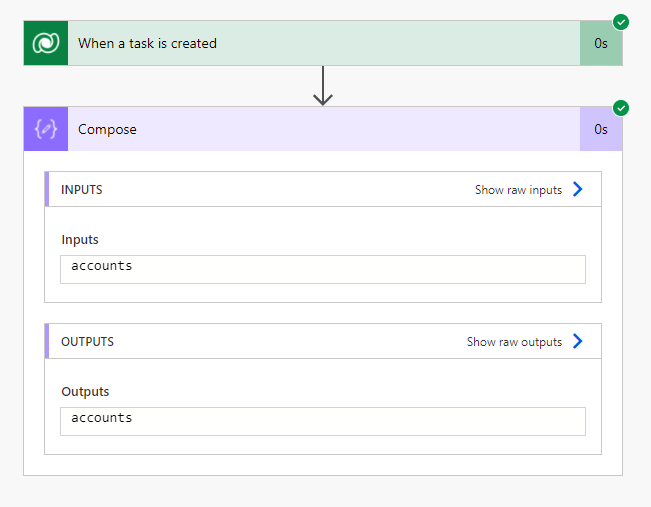The height and width of the screenshot is (507, 651).
Task: Click the Compose 0s duration badge
Action: point(600,129)
